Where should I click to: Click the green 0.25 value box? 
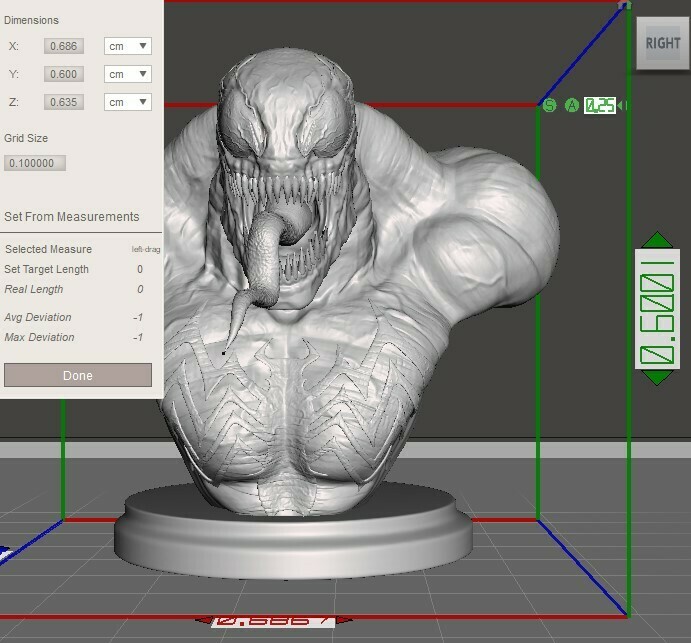click(x=600, y=105)
